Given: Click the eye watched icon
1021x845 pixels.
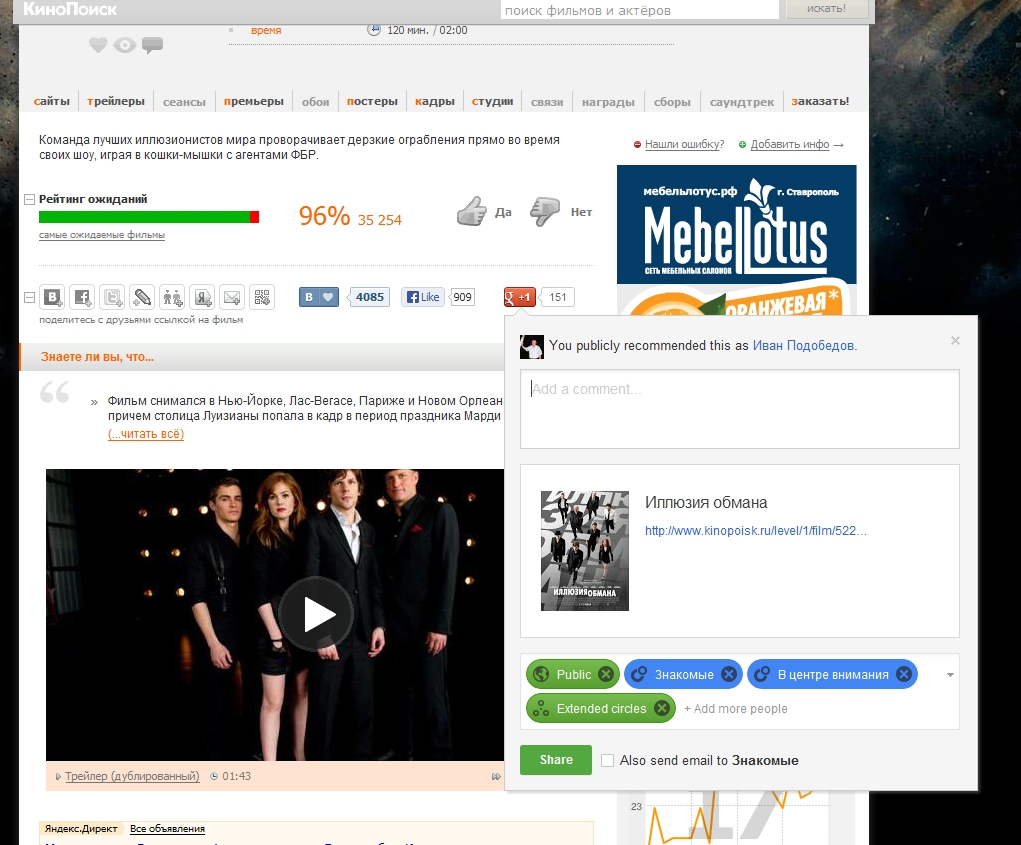Looking at the screenshot, I should click(124, 45).
